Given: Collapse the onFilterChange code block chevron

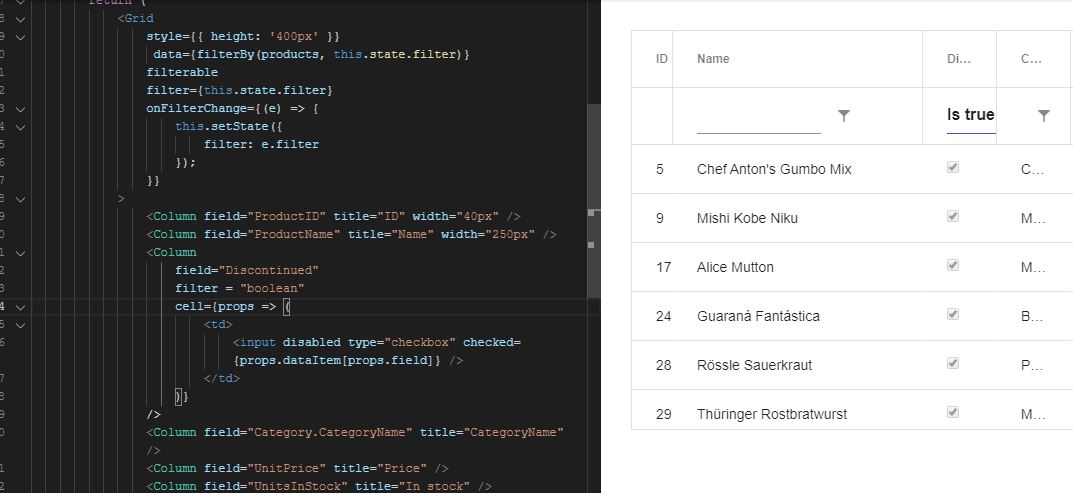Looking at the screenshot, I should click(21, 108).
